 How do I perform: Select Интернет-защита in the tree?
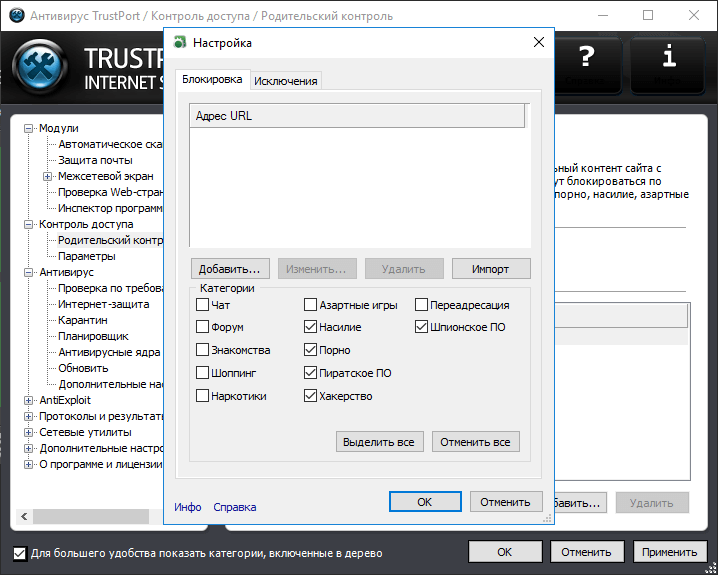coord(103,304)
